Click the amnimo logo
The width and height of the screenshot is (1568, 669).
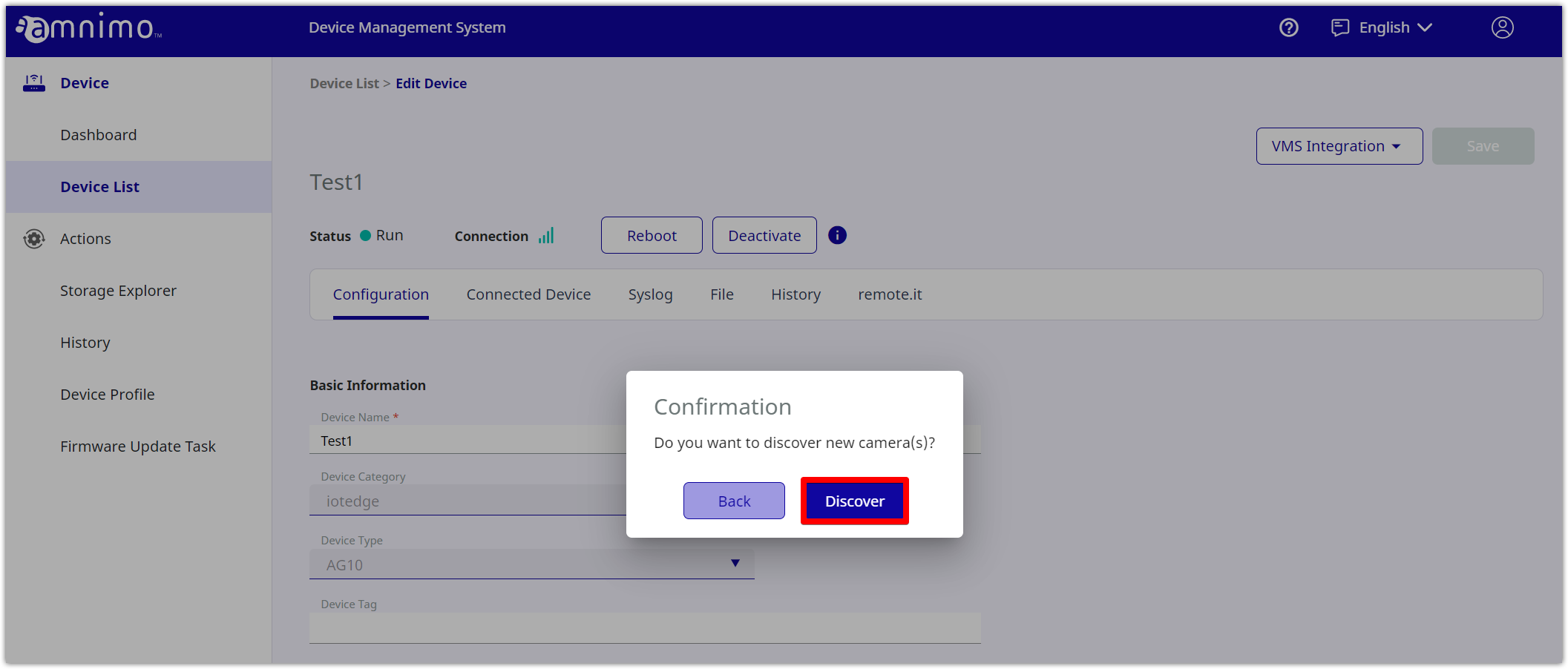89,28
